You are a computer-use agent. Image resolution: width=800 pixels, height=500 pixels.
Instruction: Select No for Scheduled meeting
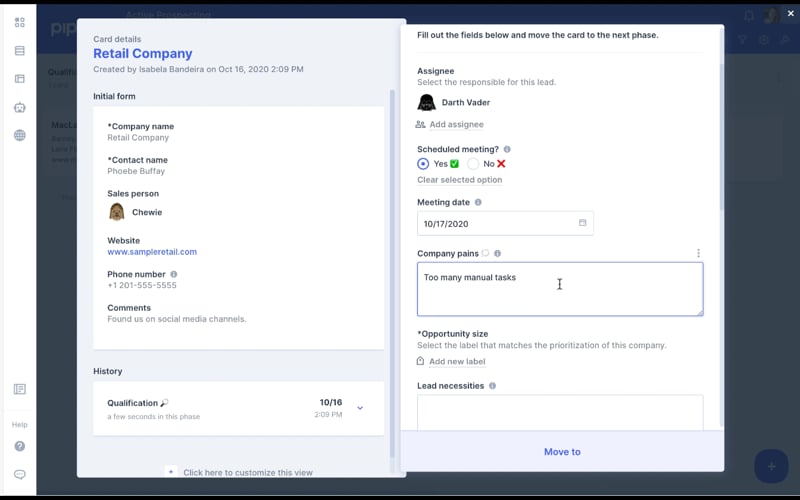[473, 164]
